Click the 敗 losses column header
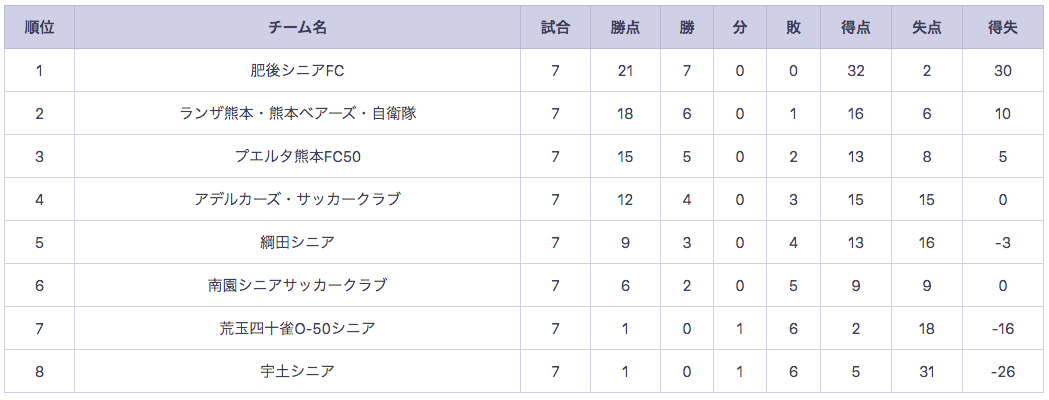 tap(793, 27)
